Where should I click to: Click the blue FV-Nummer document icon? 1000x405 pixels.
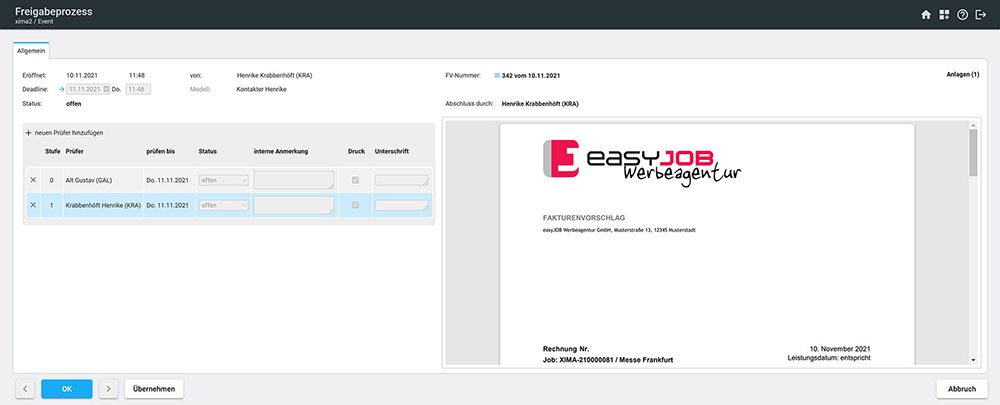pyautogui.click(x=497, y=75)
